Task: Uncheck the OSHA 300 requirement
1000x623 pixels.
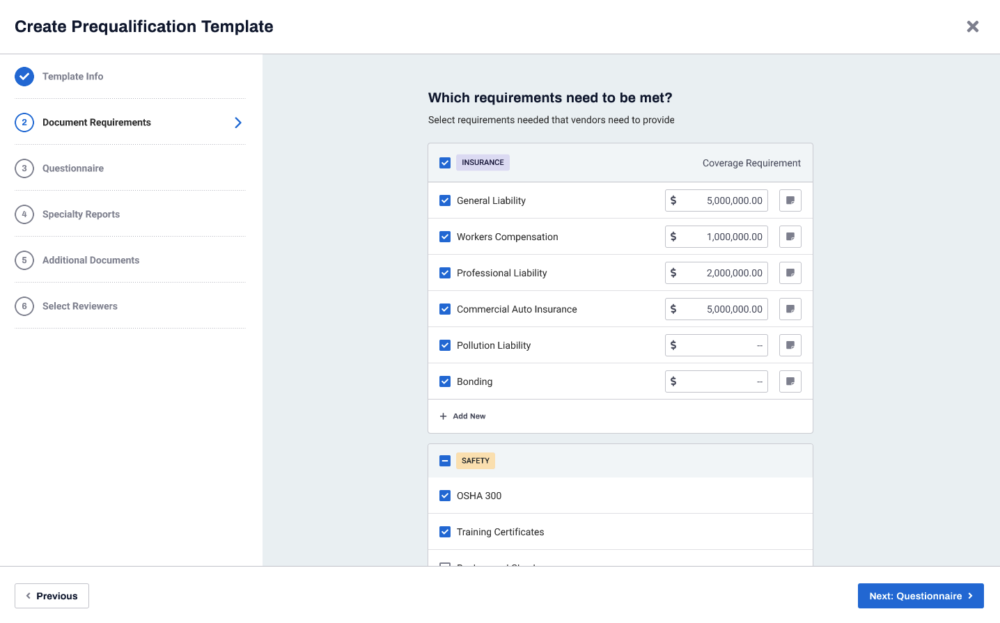Action: coord(445,496)
